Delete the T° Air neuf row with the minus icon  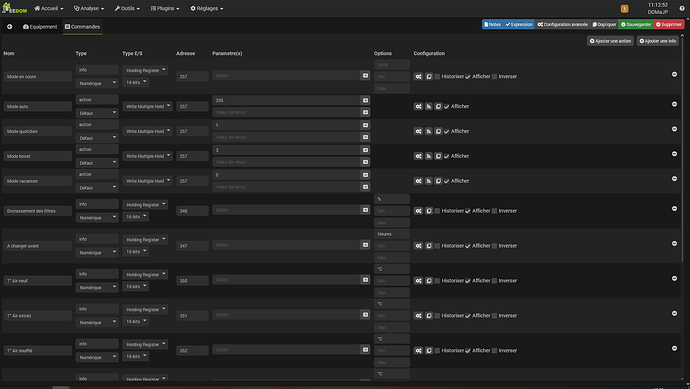coord(674,279)
